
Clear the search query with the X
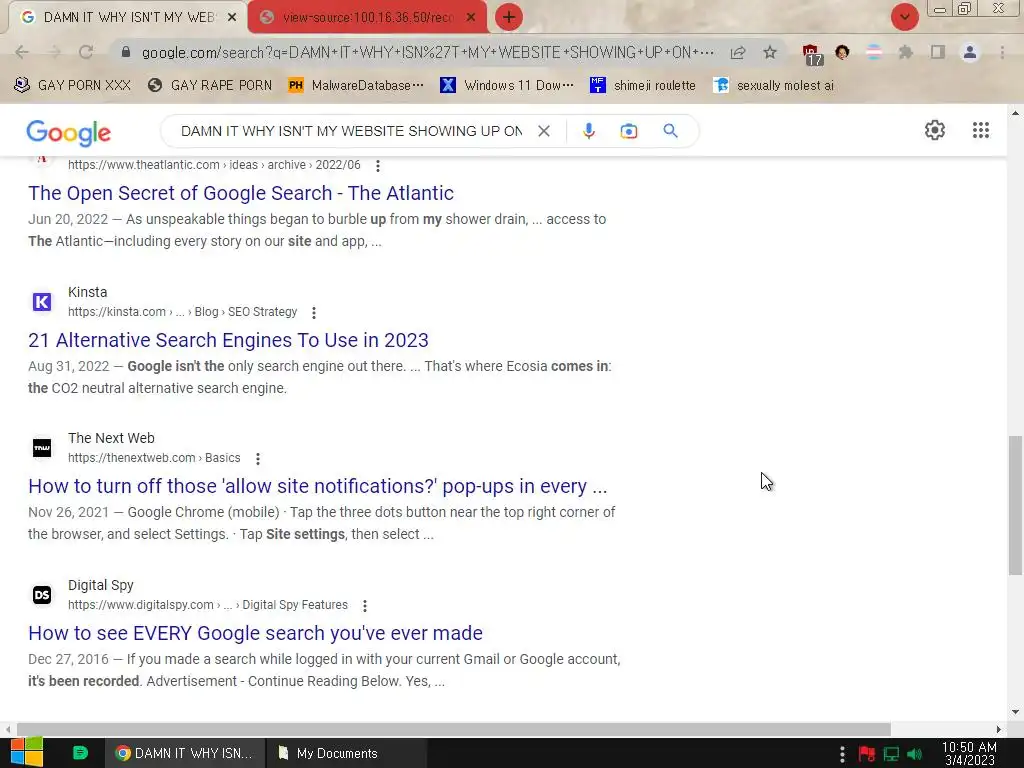point(543,131)
